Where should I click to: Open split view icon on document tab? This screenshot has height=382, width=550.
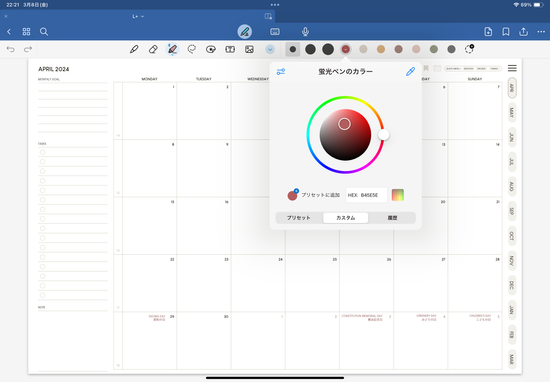pos(268,16)
